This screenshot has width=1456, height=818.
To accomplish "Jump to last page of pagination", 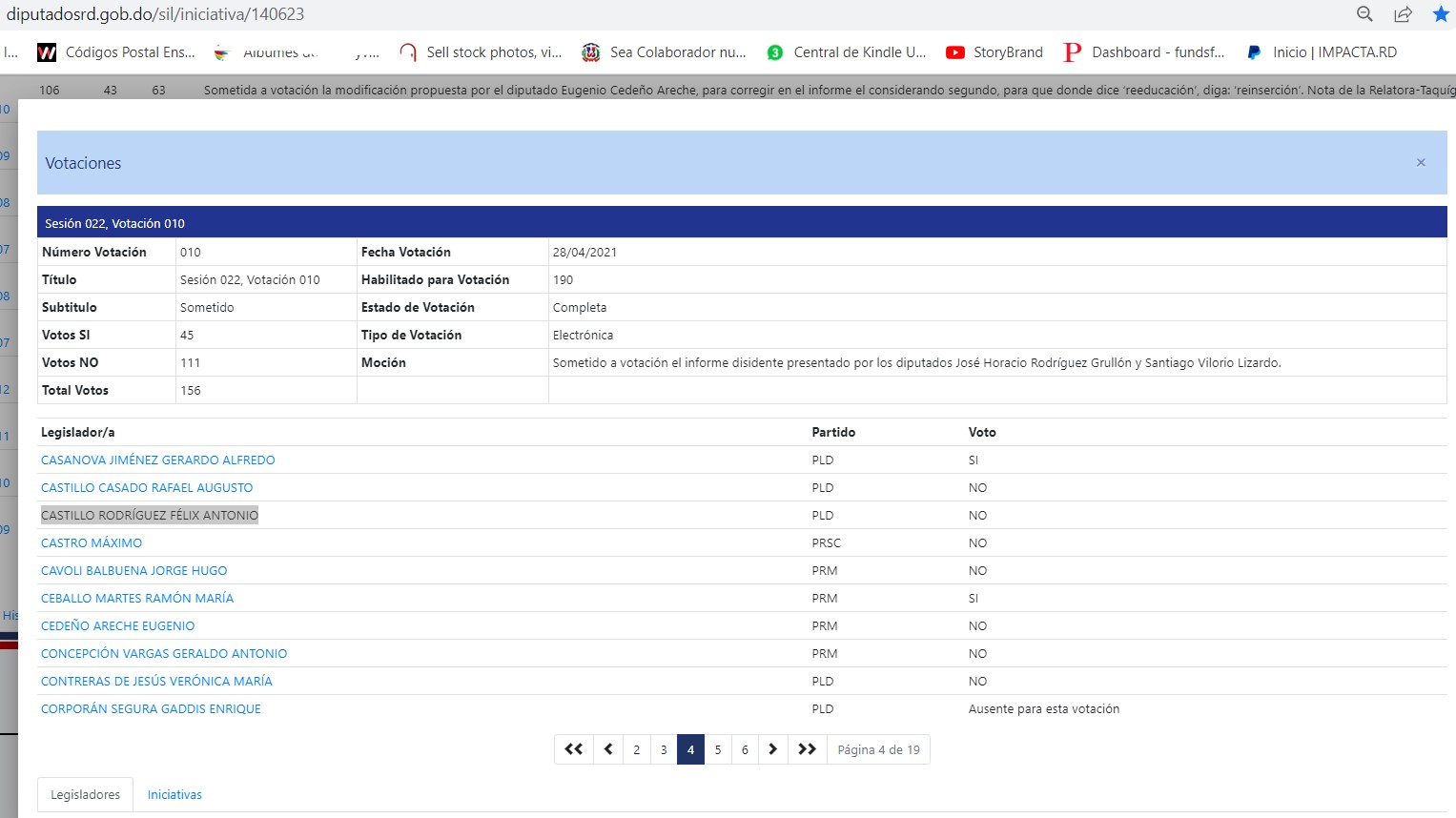I will click(807, 749).
